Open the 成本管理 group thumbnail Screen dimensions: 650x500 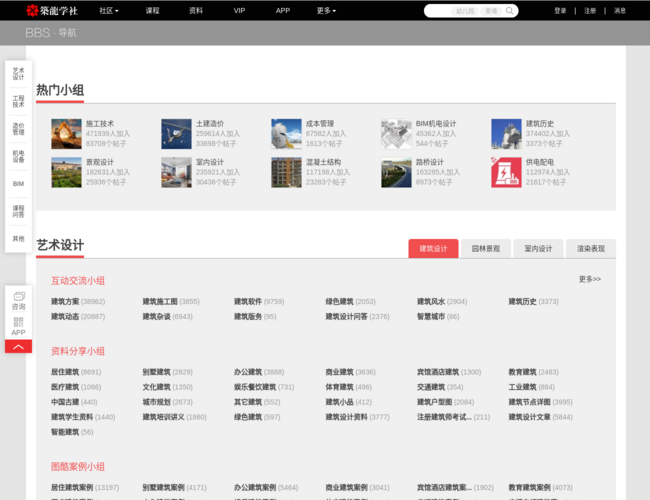pos(286,134)
